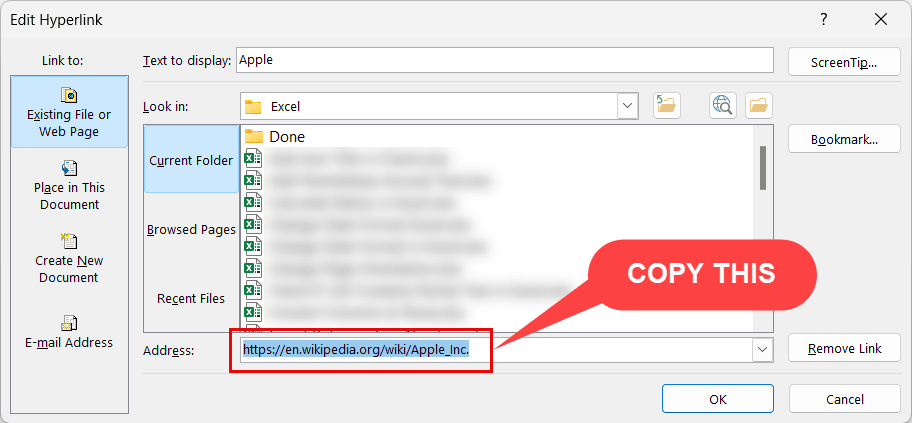This screenshot has height=423, width=912.
Task: Open the Done folder
Action: coord(276,137)
